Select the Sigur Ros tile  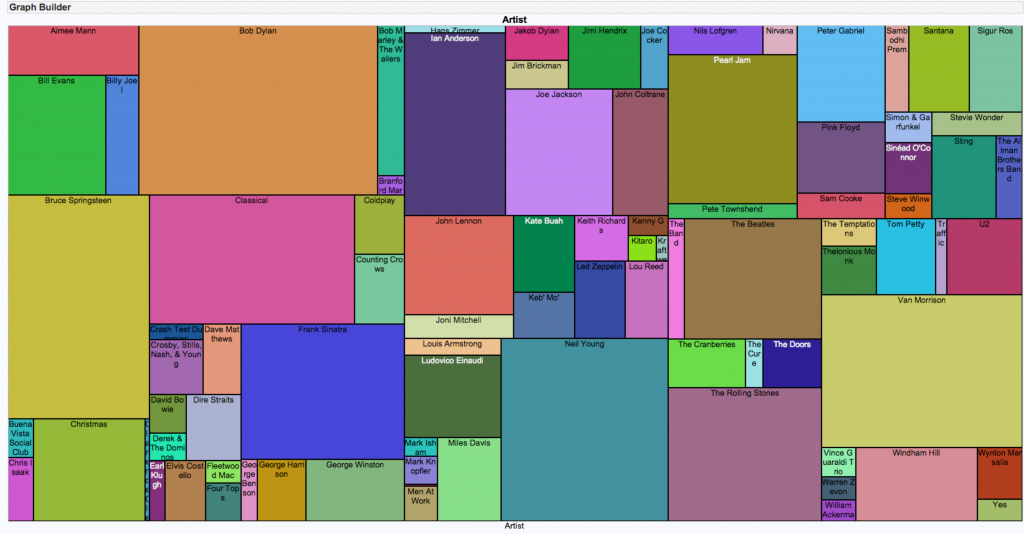click(995, 69)
